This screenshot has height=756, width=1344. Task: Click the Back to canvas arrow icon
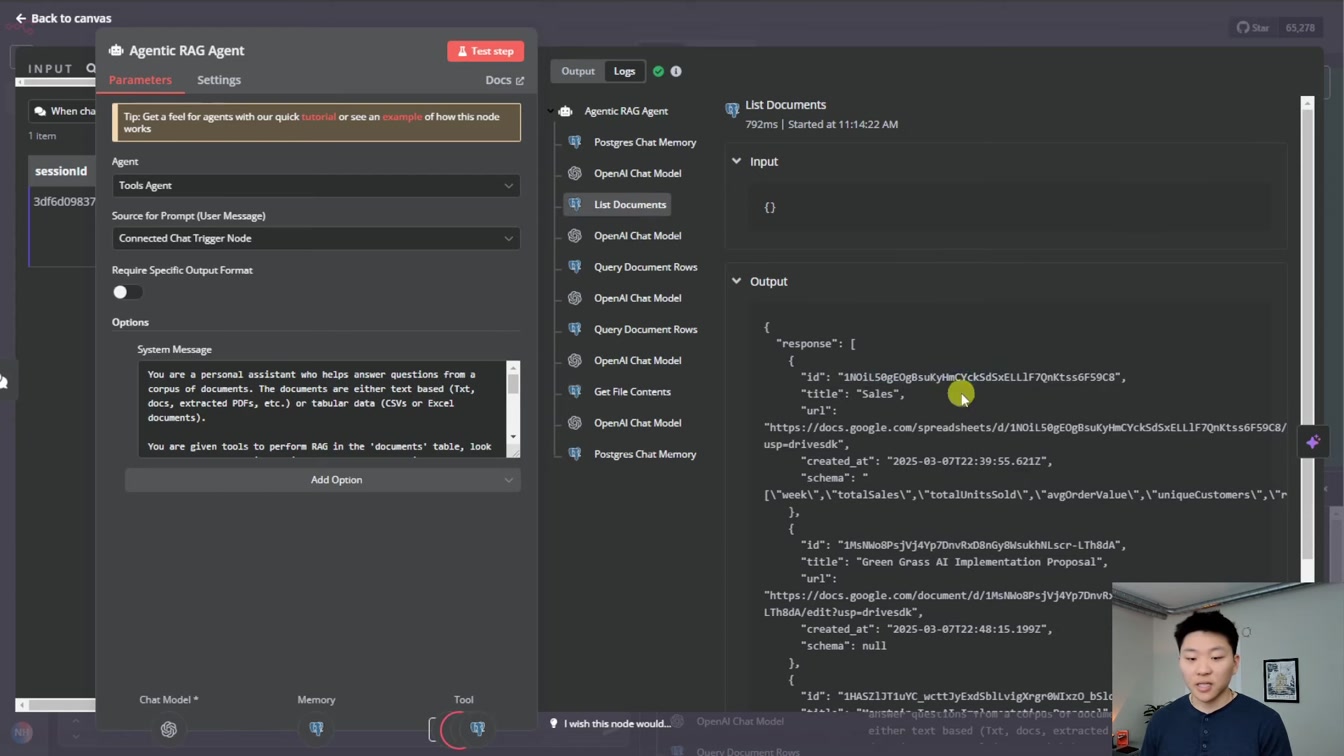click(20, 18)
